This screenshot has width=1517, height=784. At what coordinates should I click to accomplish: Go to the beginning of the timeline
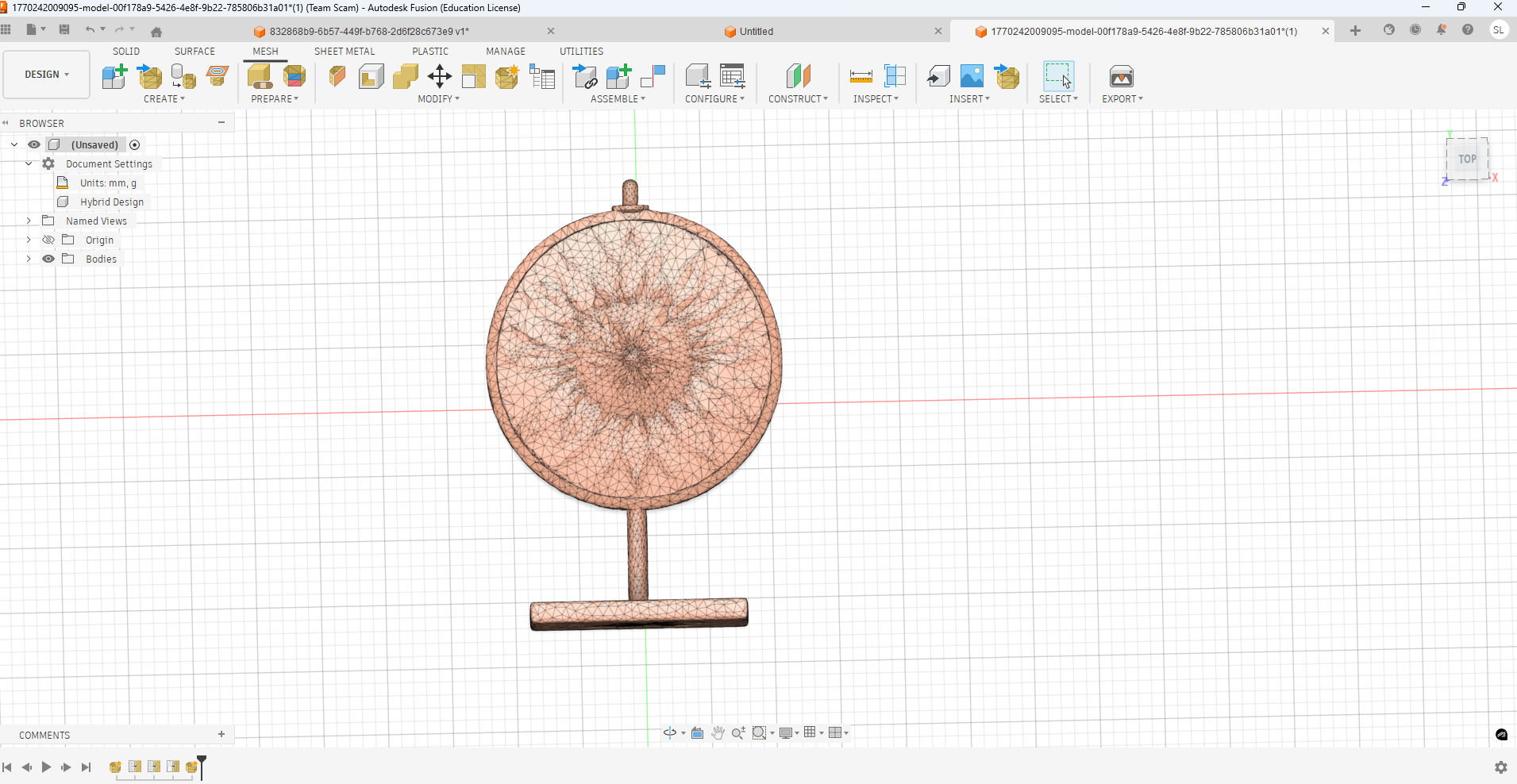click(7, 767)
